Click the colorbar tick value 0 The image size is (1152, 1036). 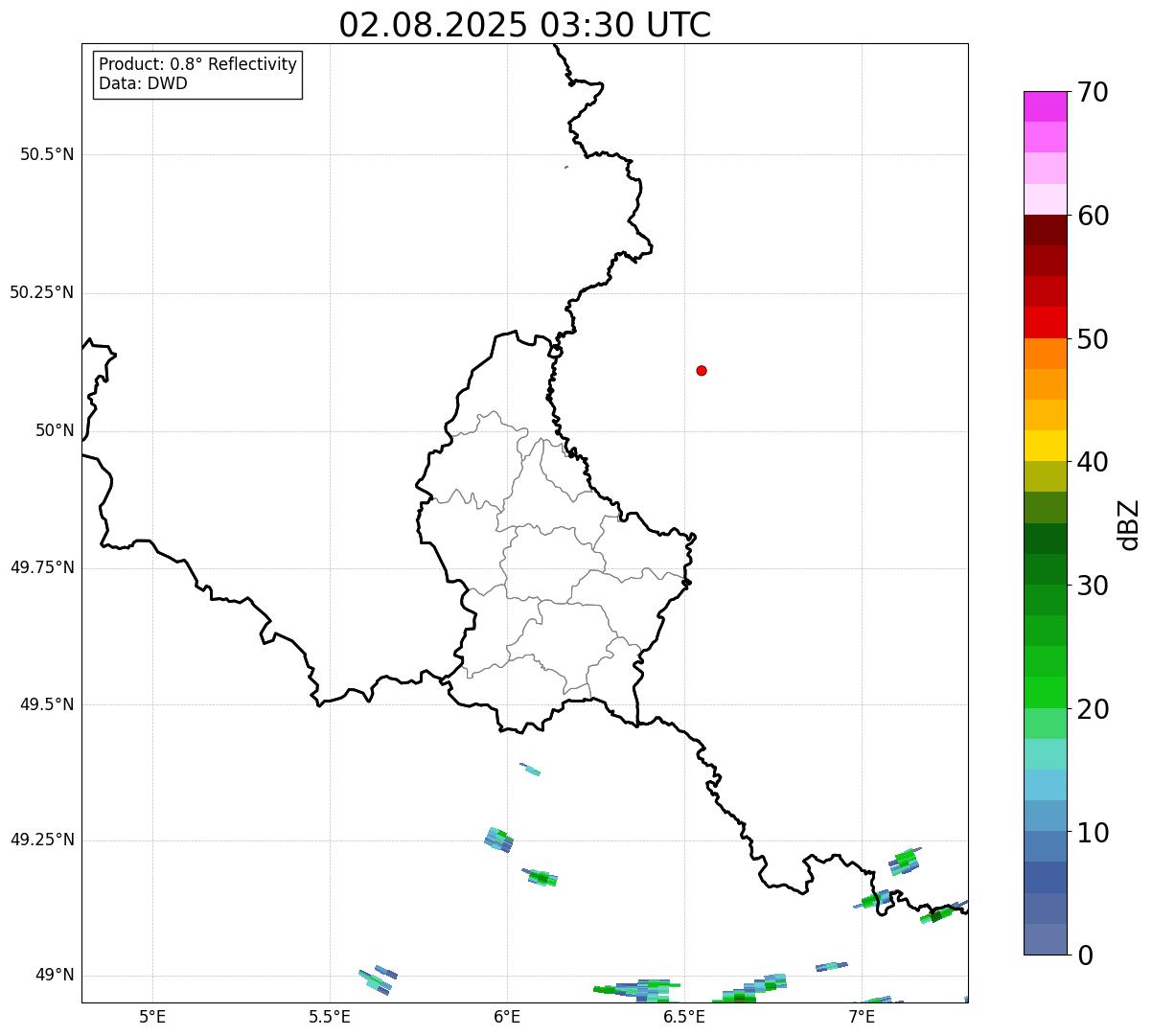point(1085,955)
